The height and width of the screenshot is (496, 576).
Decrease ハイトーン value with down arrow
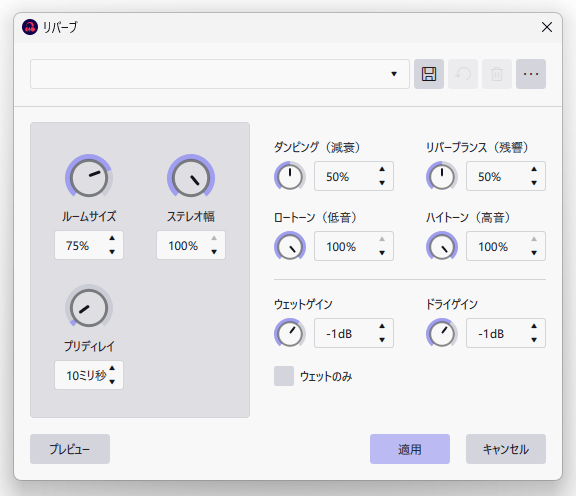click(x=534, y=253)
